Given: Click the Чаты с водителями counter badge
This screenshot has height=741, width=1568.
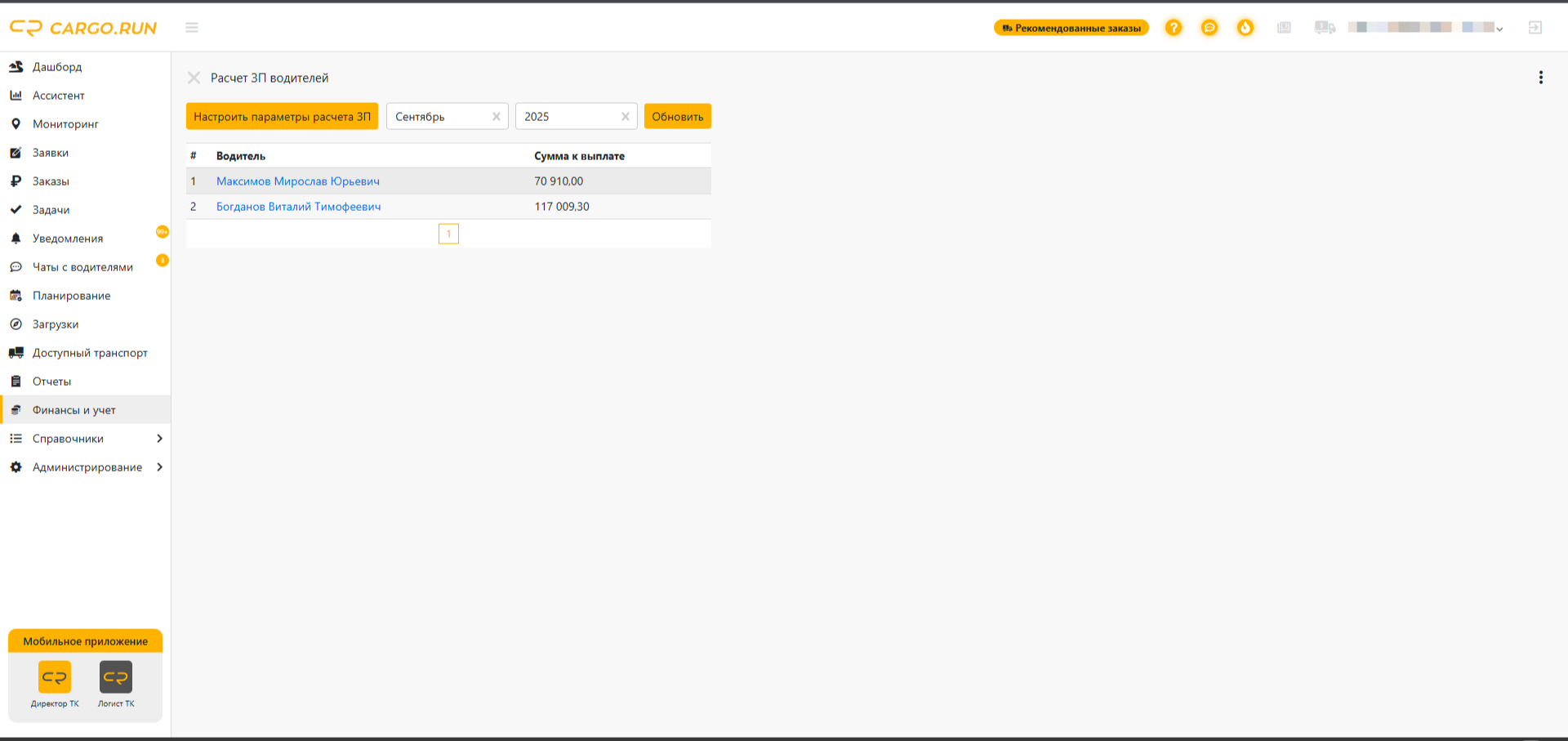Looking at the screenshot, I should point(163,261).
